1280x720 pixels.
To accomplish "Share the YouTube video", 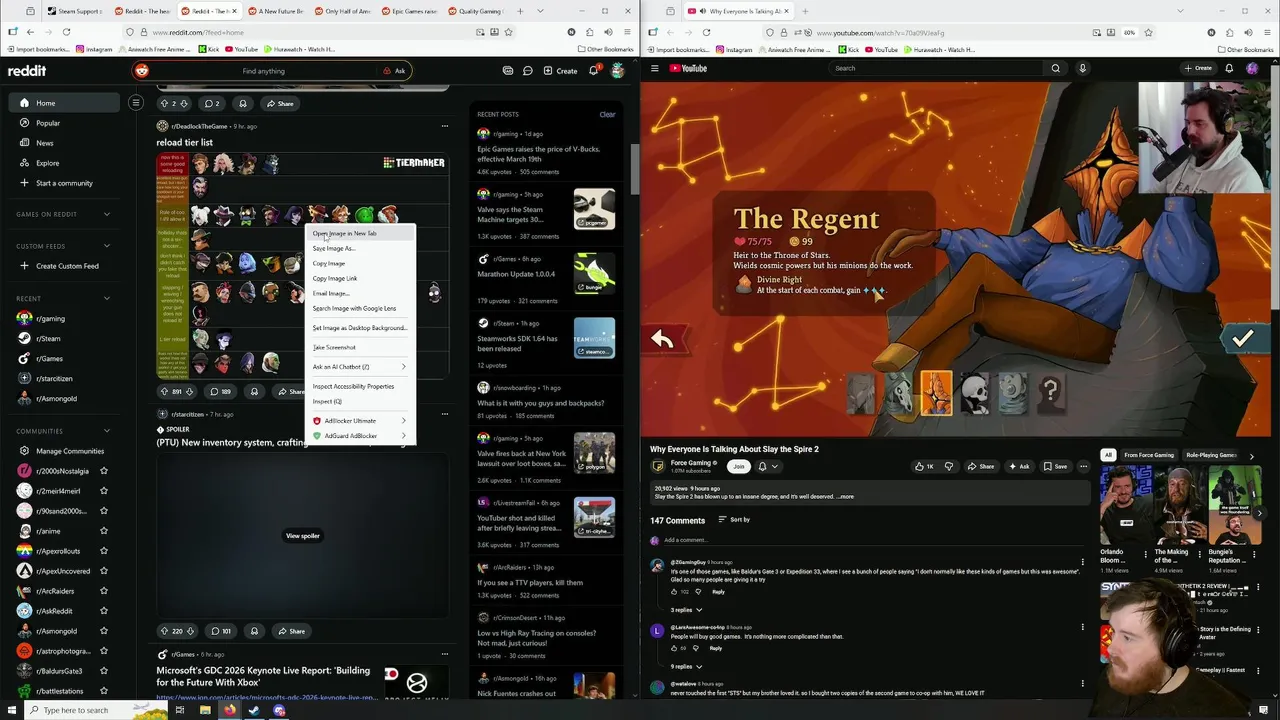I will pyautogui.click(x=981, y=466).
